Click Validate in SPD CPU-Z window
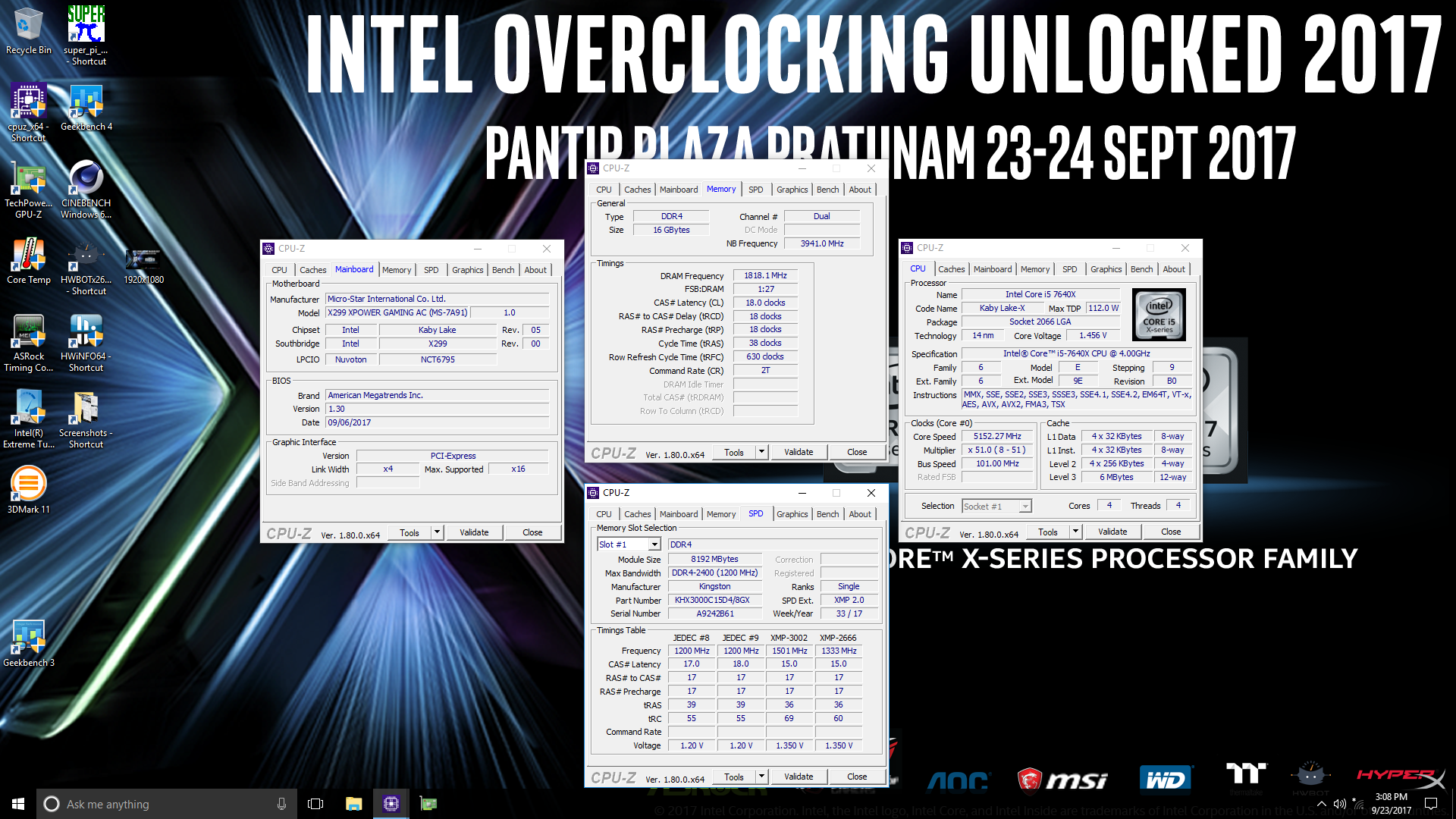The width and height of the screenshot is (1456, 819). point(799,777)
